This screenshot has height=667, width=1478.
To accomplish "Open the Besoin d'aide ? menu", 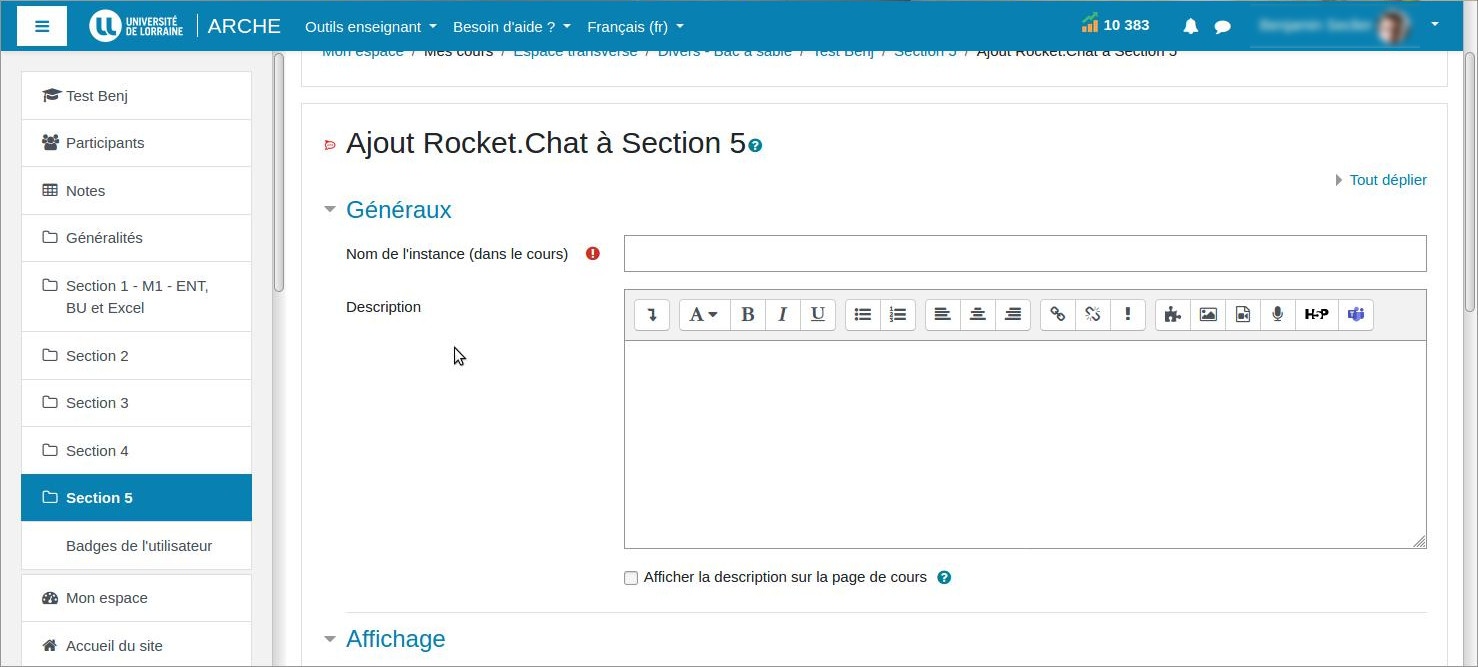I will (511, 27).
